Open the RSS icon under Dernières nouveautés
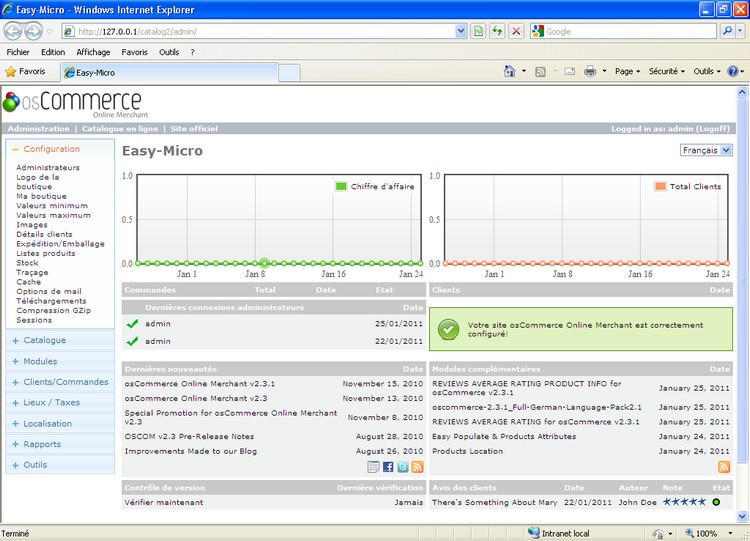Screen dimensions: 750x541 click(x=418, y=467)
